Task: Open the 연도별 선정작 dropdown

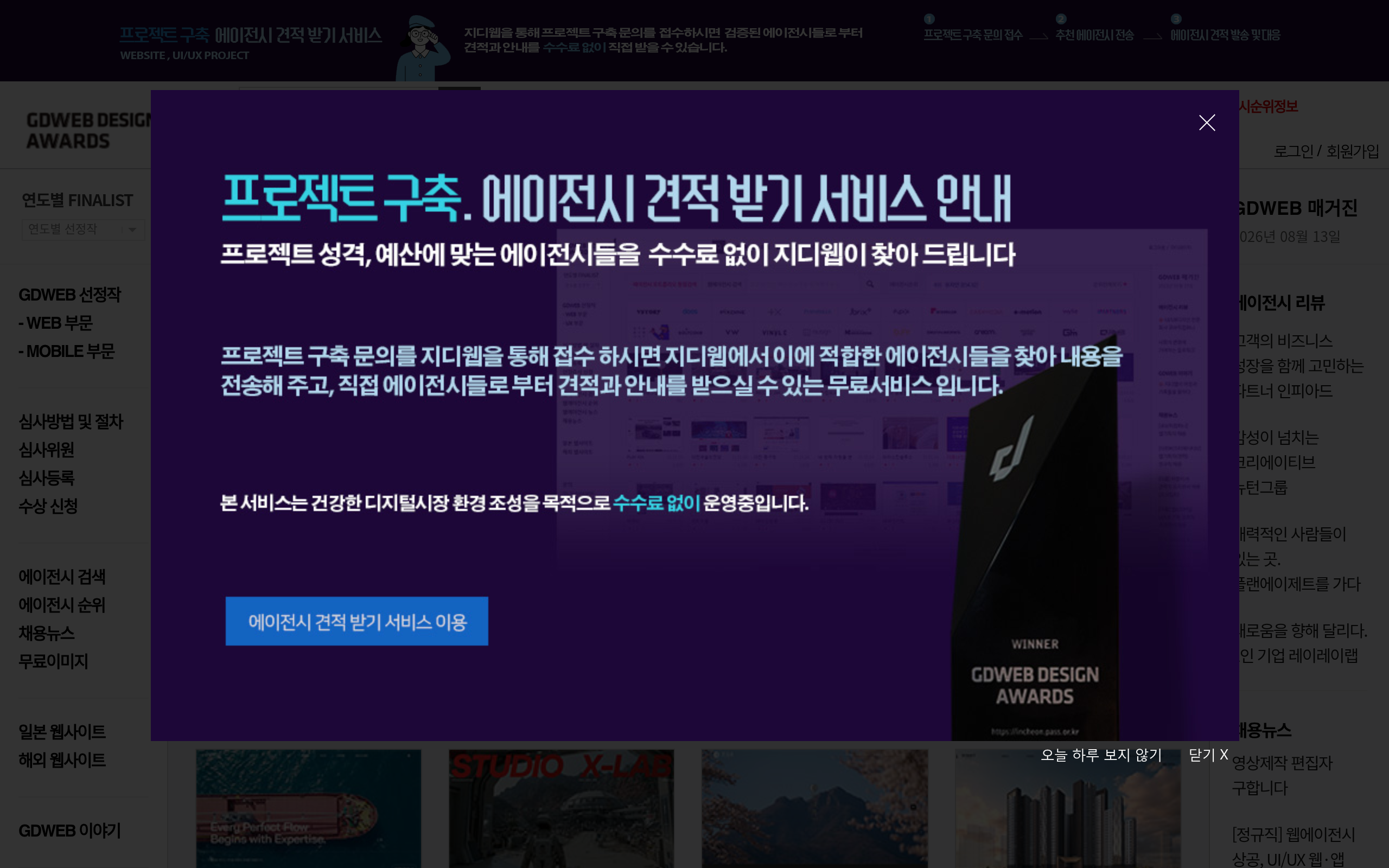Action: (x=83, y=229)
